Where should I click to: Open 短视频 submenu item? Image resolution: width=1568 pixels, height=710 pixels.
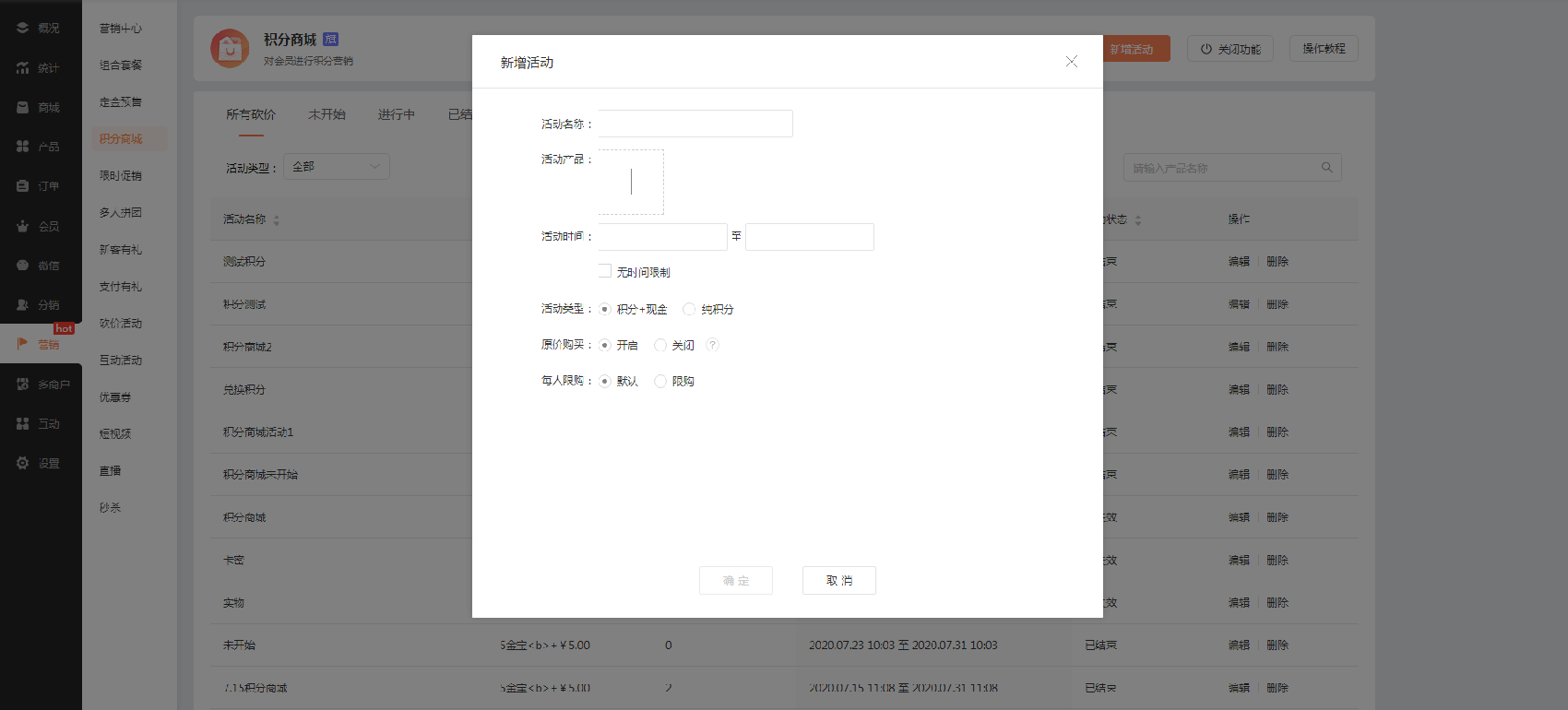[x=115, y=433]
